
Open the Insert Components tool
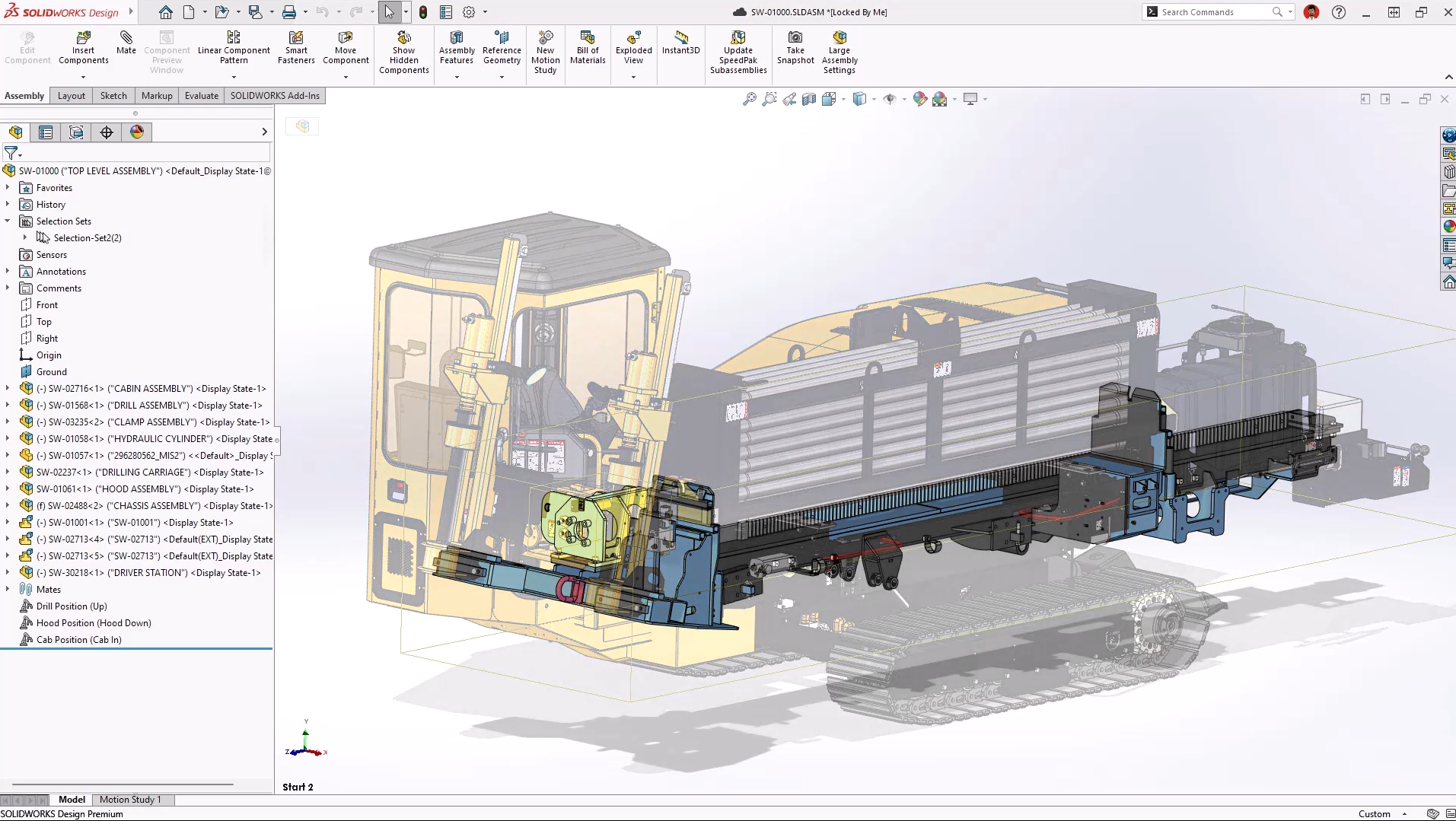coord(83,46)
